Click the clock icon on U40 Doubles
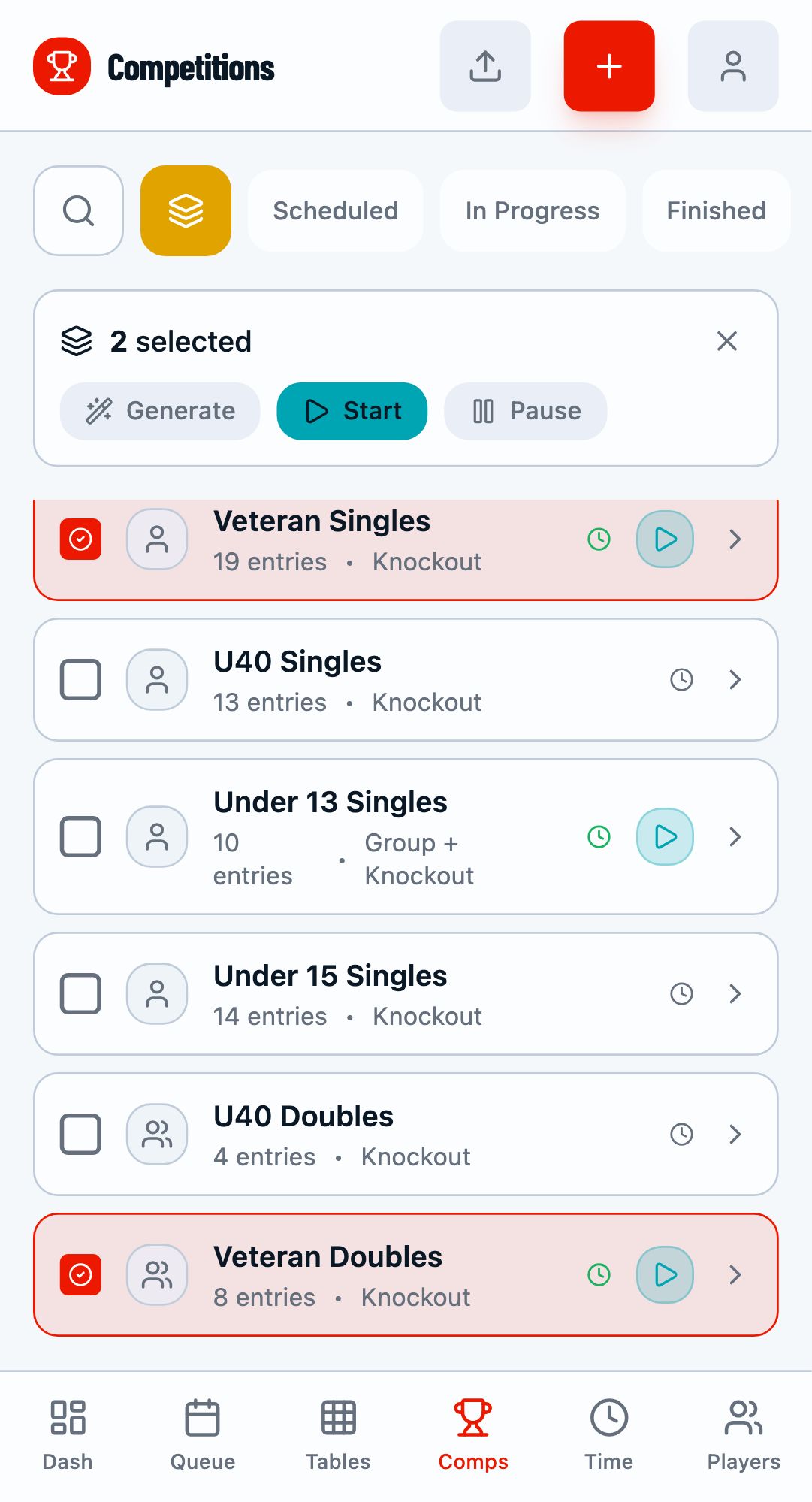812x1502 pixels. pyautogui.click(x=681, y=1134)
